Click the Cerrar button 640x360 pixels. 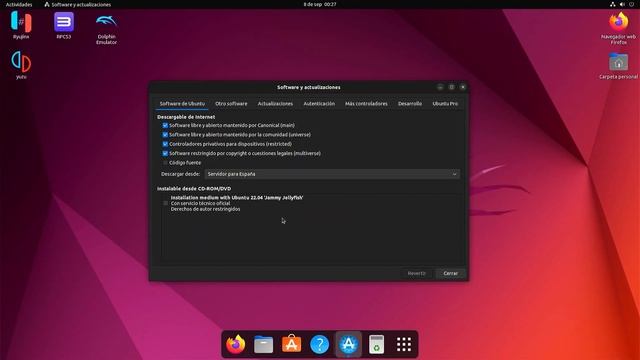click(x=451, y=273)
